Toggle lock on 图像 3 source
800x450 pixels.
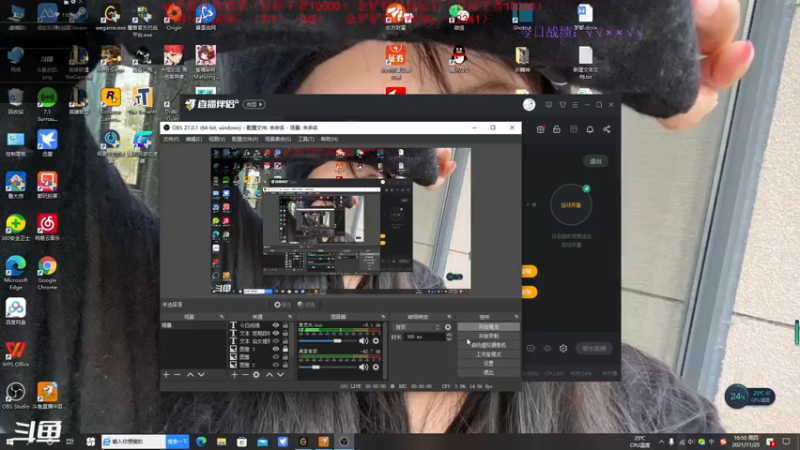coord(285,349)
